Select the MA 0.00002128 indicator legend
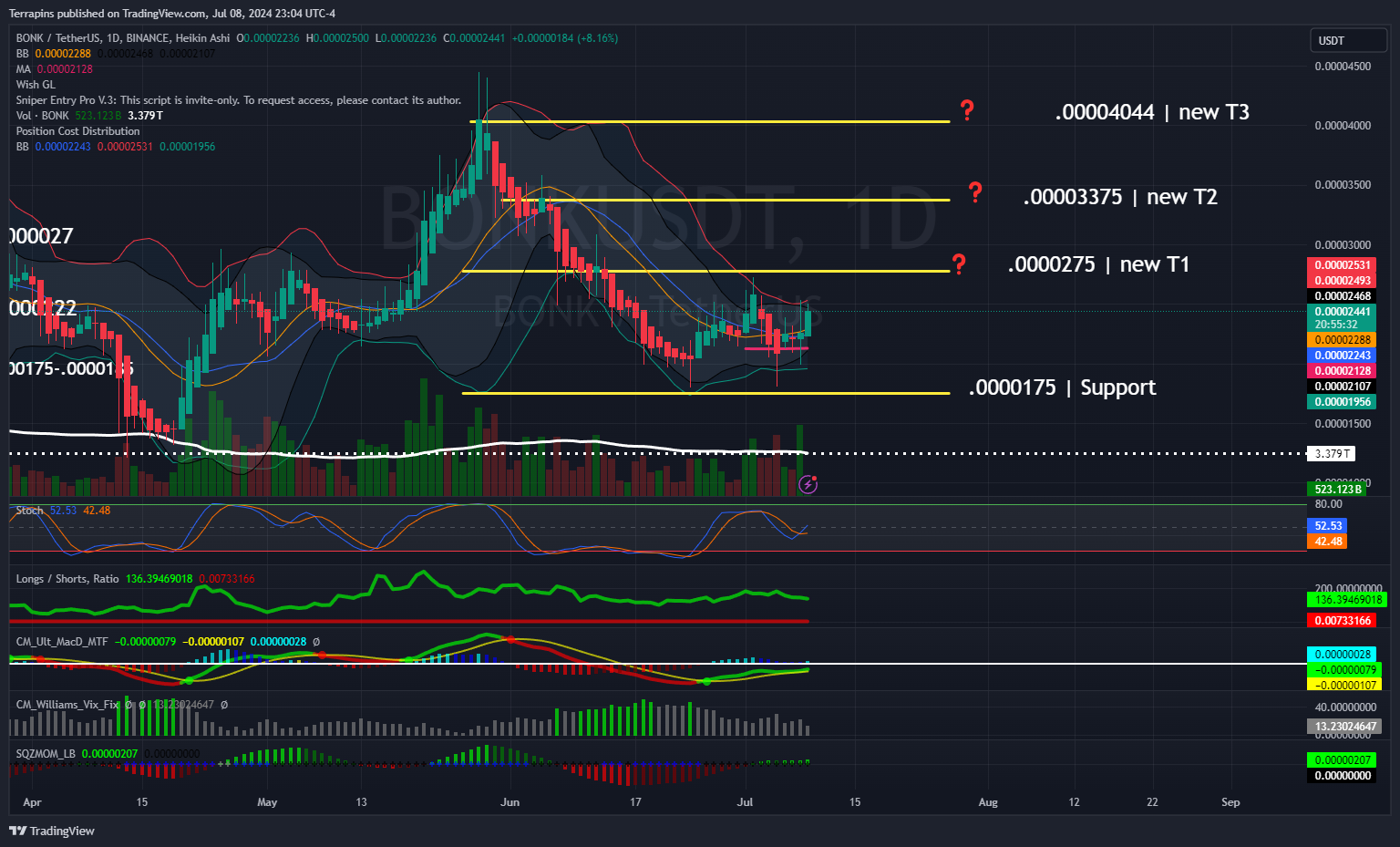1400x847 pixels. pyautogui.click(x=54, y=69)
